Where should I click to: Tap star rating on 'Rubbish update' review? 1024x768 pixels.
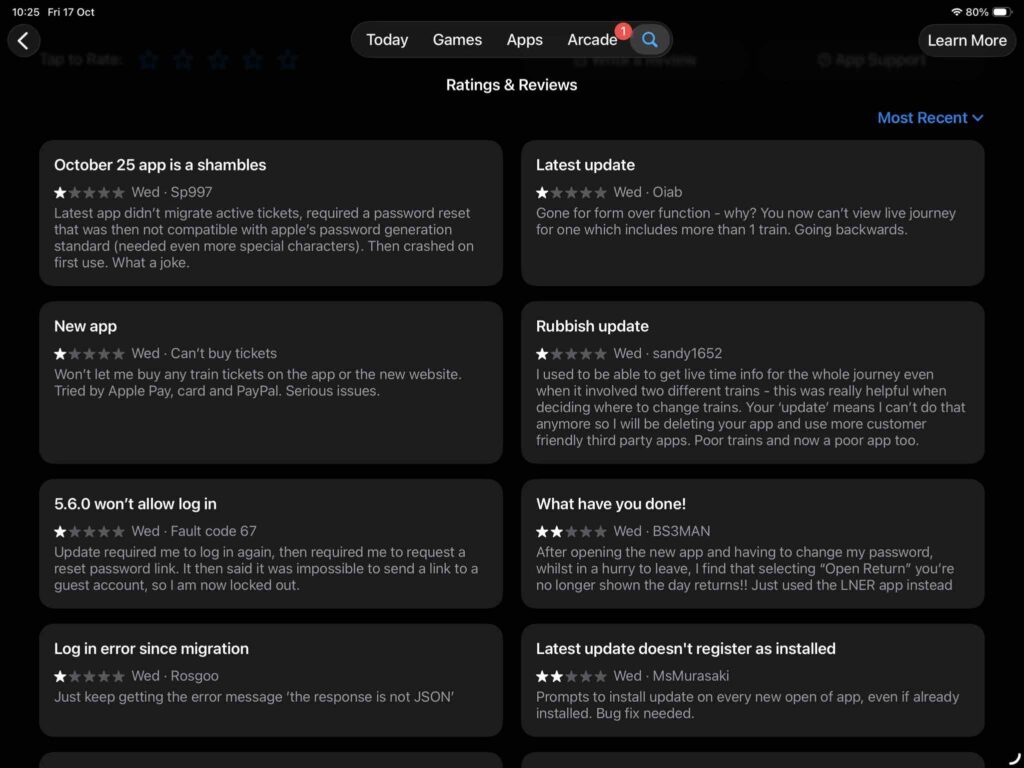[571, 353]
